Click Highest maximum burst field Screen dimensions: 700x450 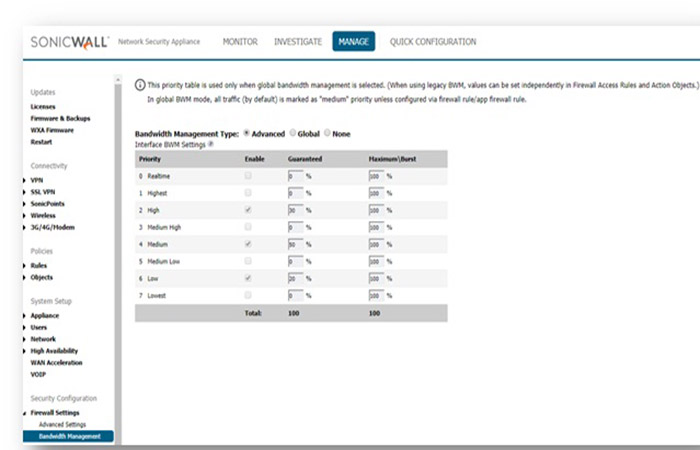(376, 193)
